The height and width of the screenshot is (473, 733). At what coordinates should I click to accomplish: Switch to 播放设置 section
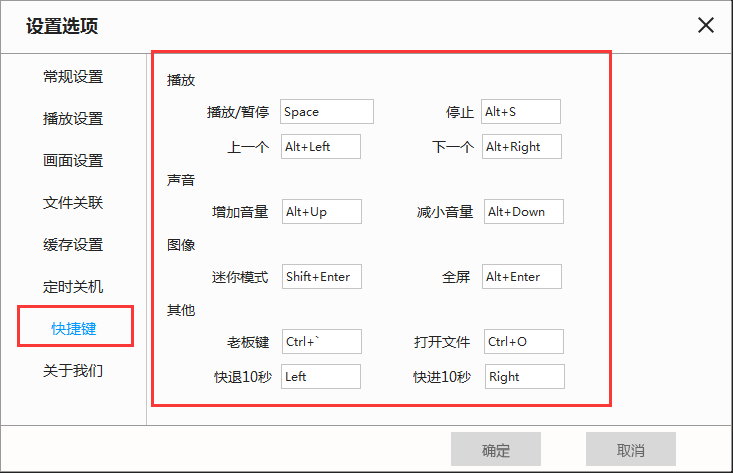pos(73,119)
